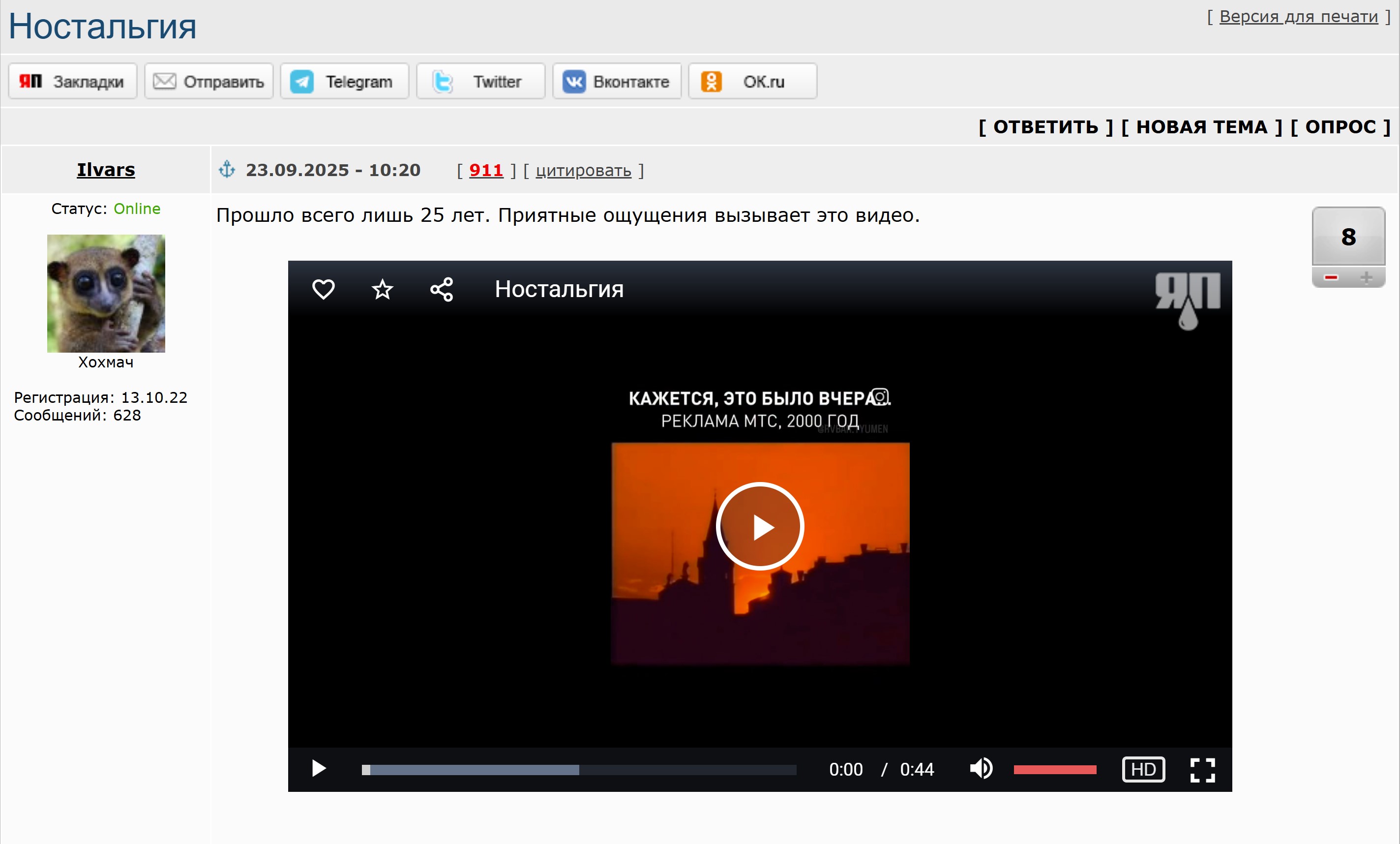Open the video share icon
The width and height of the screenshot is (1400, 844).
coord(442,289)
